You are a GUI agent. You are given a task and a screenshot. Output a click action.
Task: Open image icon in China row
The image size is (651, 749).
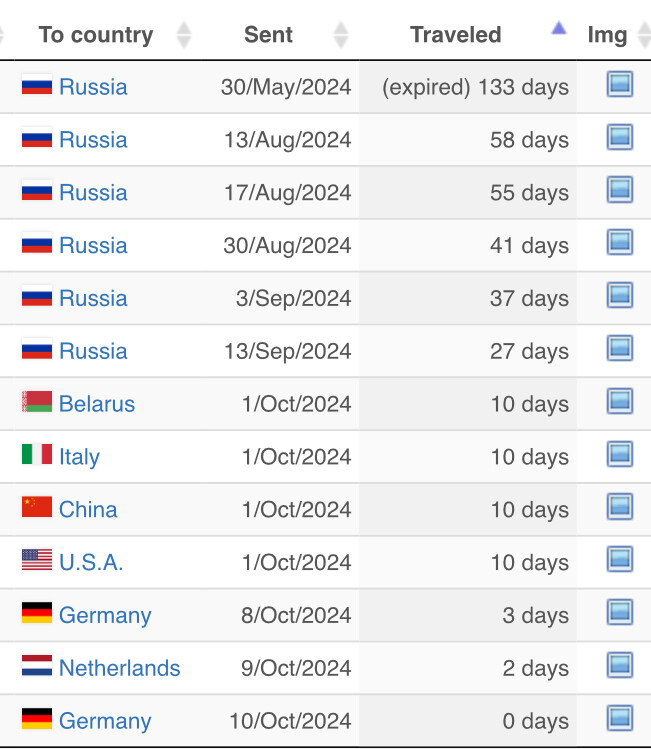(x=620, y=508)
